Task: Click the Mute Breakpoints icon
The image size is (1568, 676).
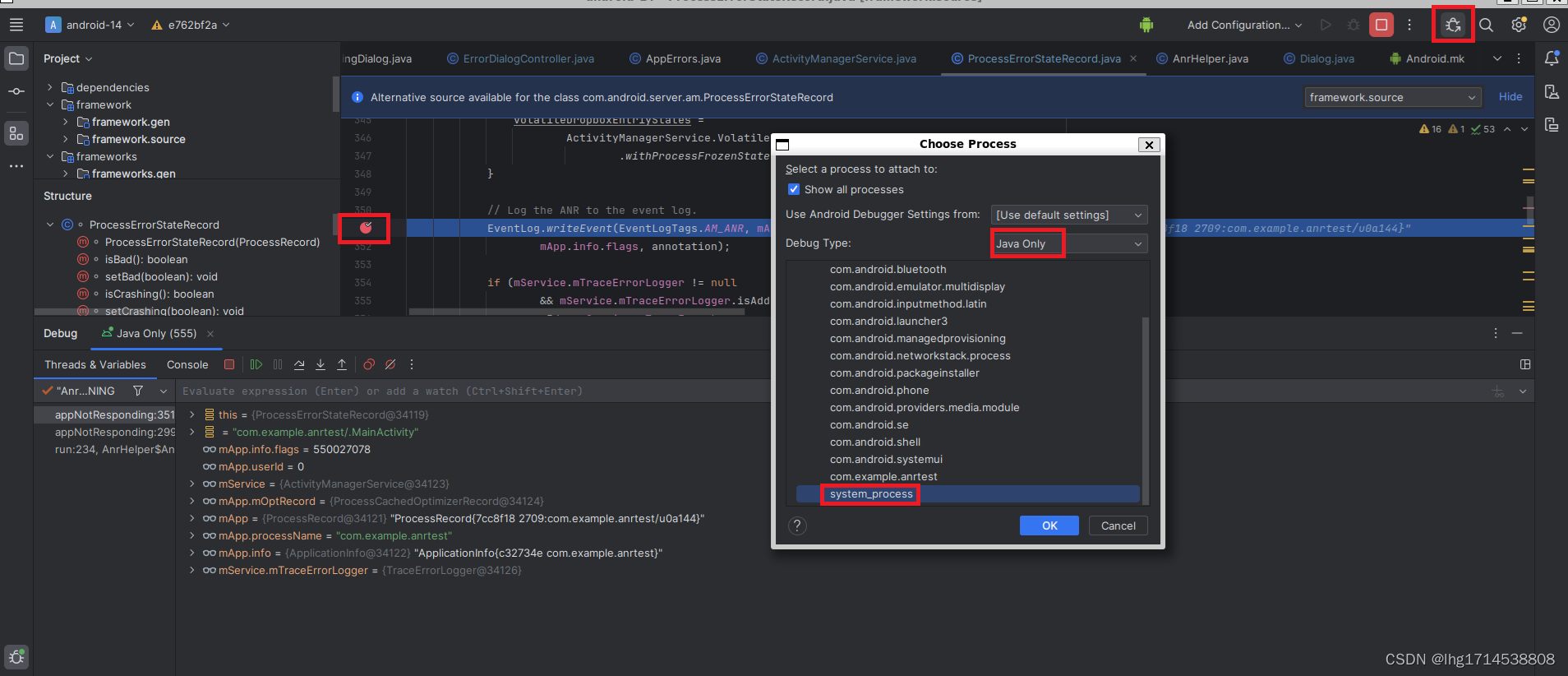Action: click(390, 364)
